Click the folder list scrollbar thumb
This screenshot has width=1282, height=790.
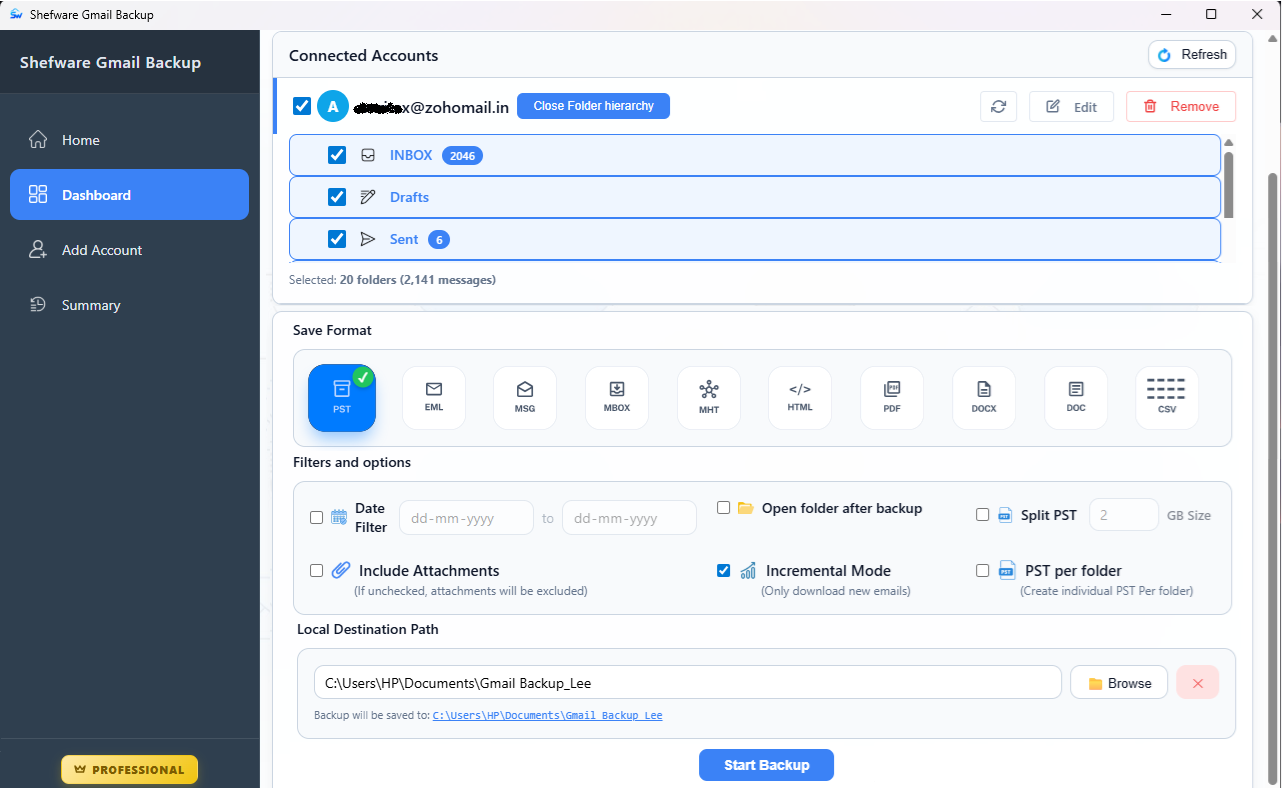1228,184
